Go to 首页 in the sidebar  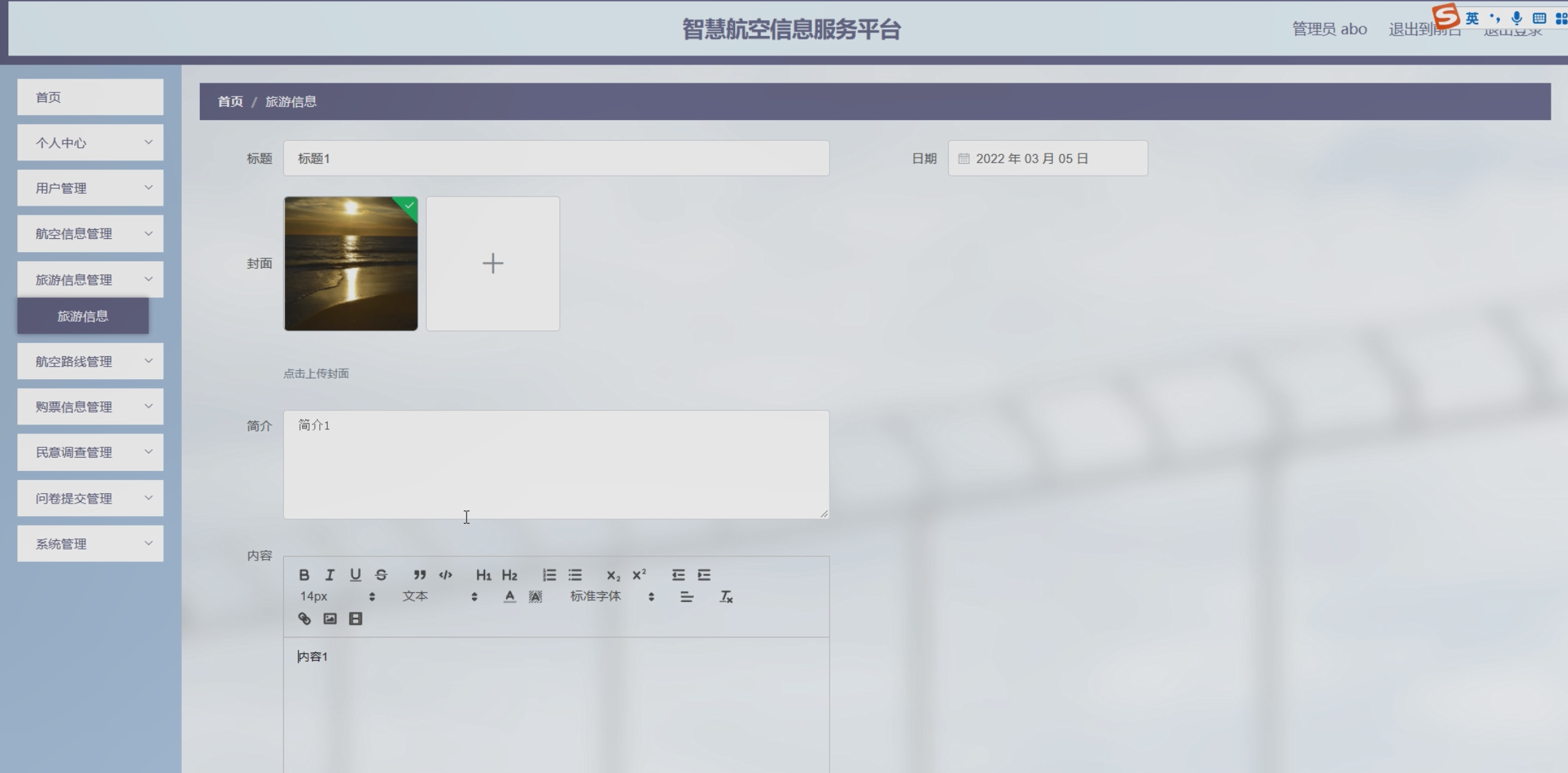(x=90, y=97)
